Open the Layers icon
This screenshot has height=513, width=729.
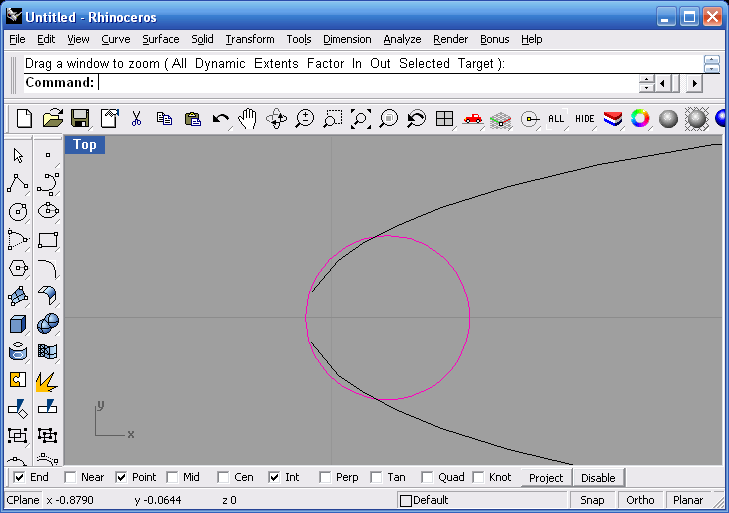tap(612, 119)
